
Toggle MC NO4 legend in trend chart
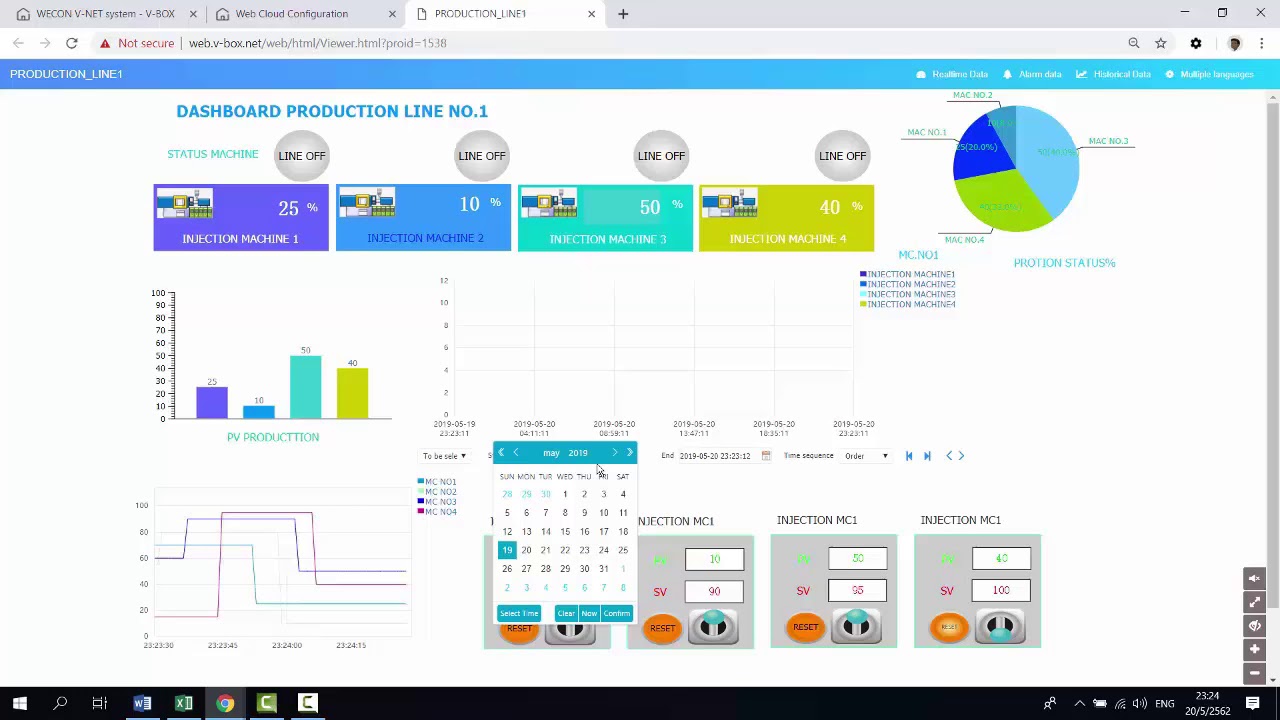tap(437, 512)
